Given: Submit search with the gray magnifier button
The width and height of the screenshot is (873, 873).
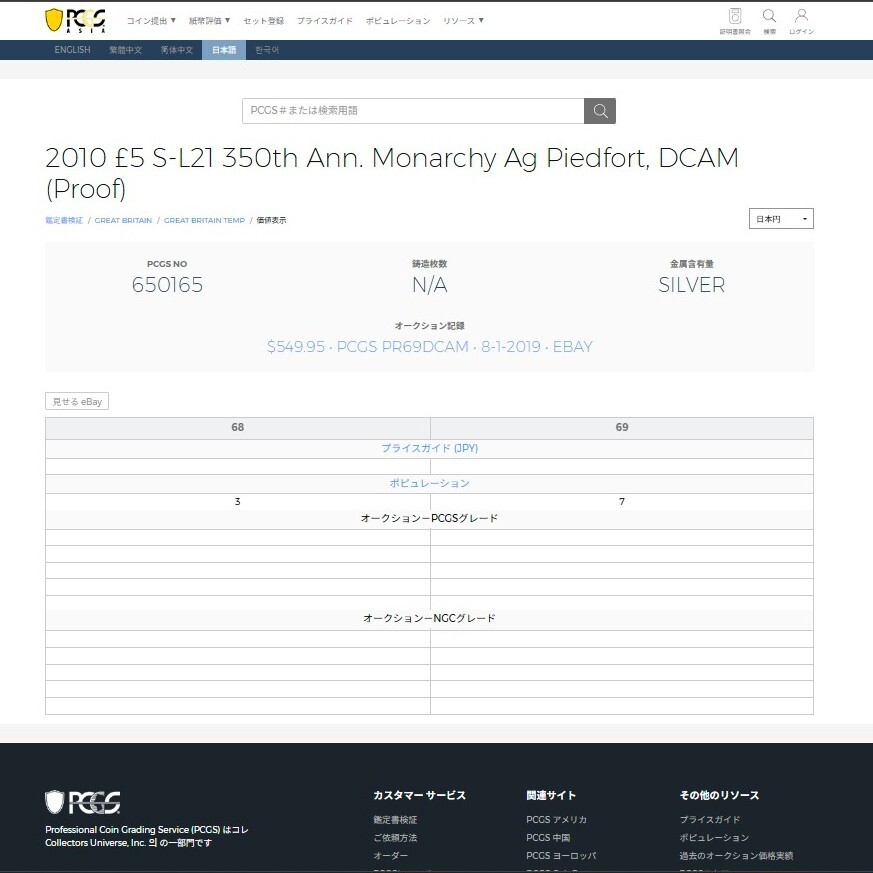Looking at the screenshot, I should click(600, 111).
